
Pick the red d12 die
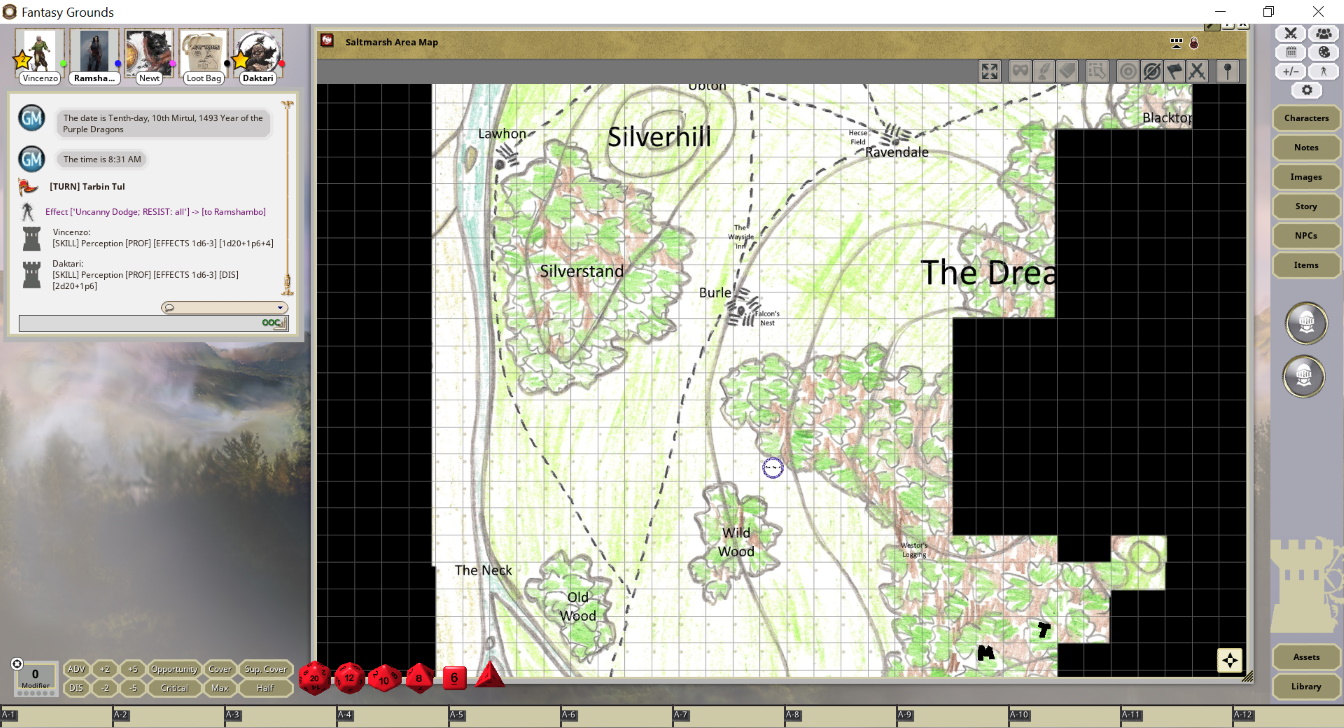pyautogui.click(x=349, y=678)
